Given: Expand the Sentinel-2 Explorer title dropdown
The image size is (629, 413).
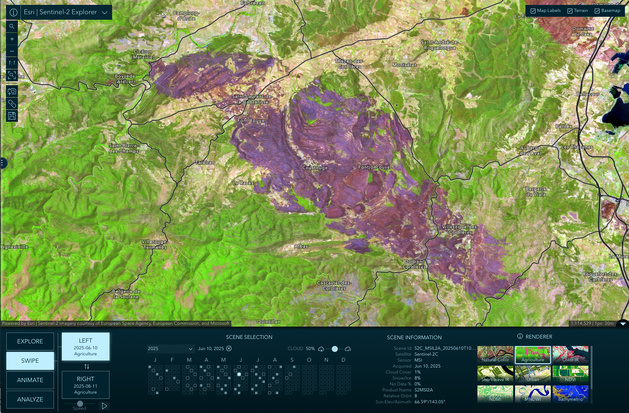Looking at the screenshot, I should coord(106,12).
